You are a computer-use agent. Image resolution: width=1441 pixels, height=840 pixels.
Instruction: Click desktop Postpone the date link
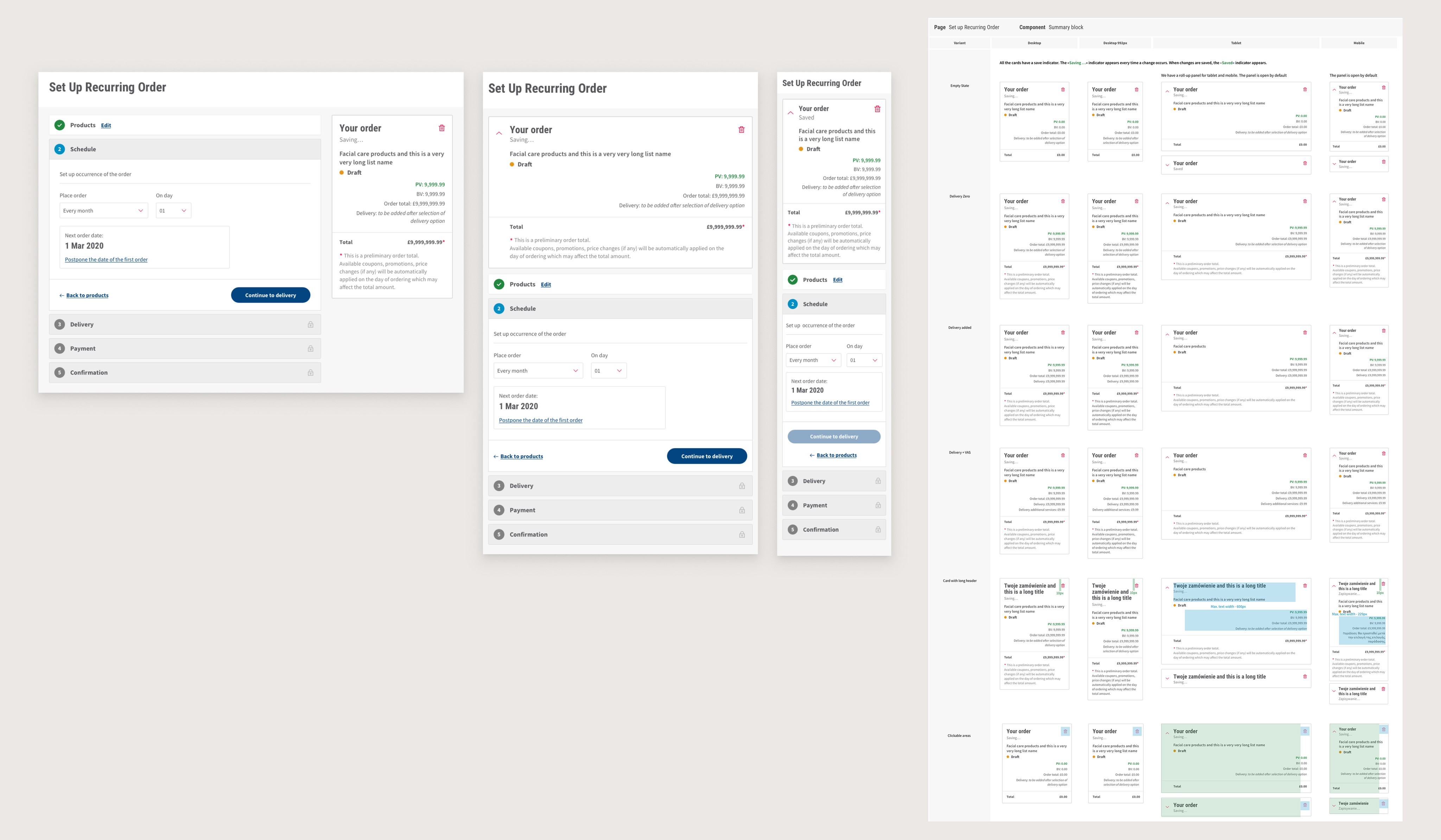tap(106, 259)
